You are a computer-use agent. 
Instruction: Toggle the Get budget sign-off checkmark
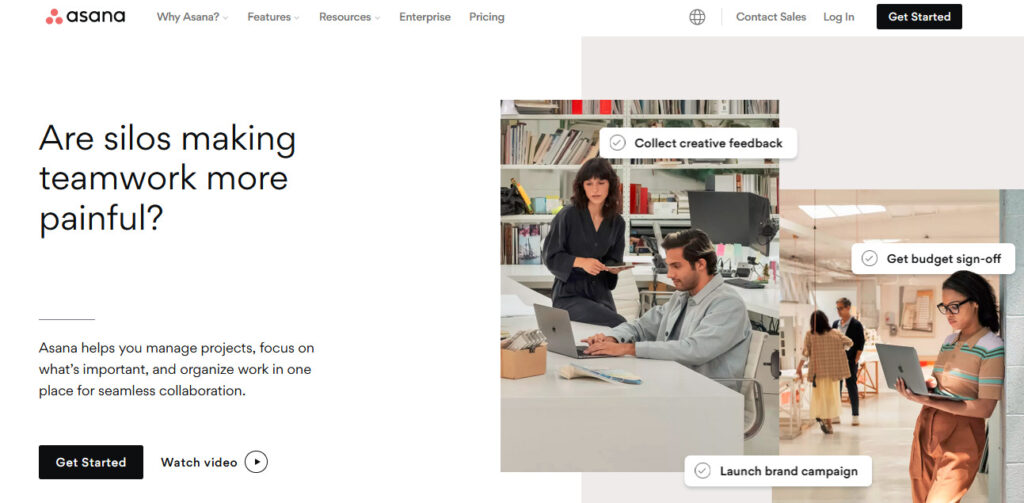point(869,259)
